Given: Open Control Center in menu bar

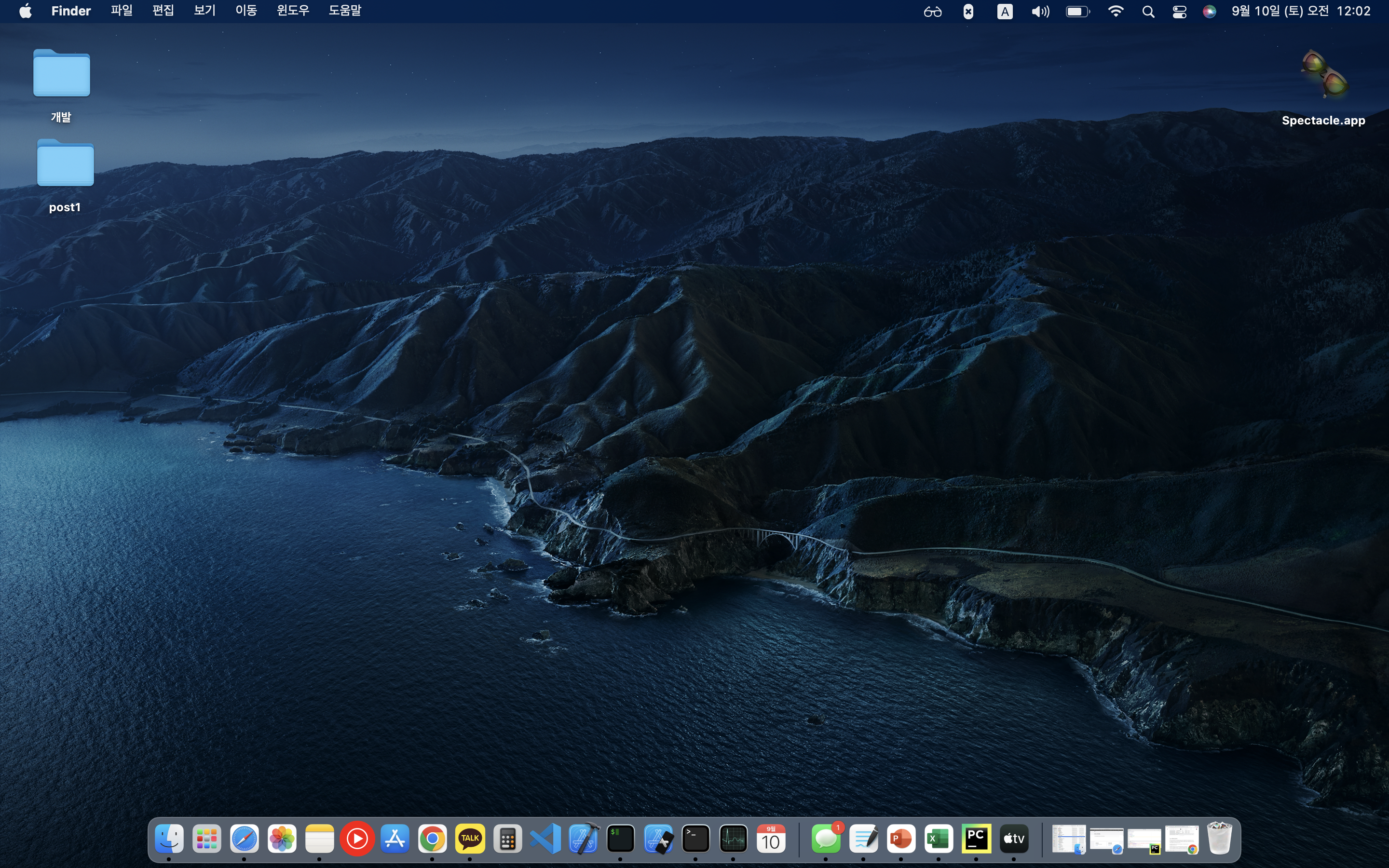Looking at the screenshot, I should [1179, 12].
